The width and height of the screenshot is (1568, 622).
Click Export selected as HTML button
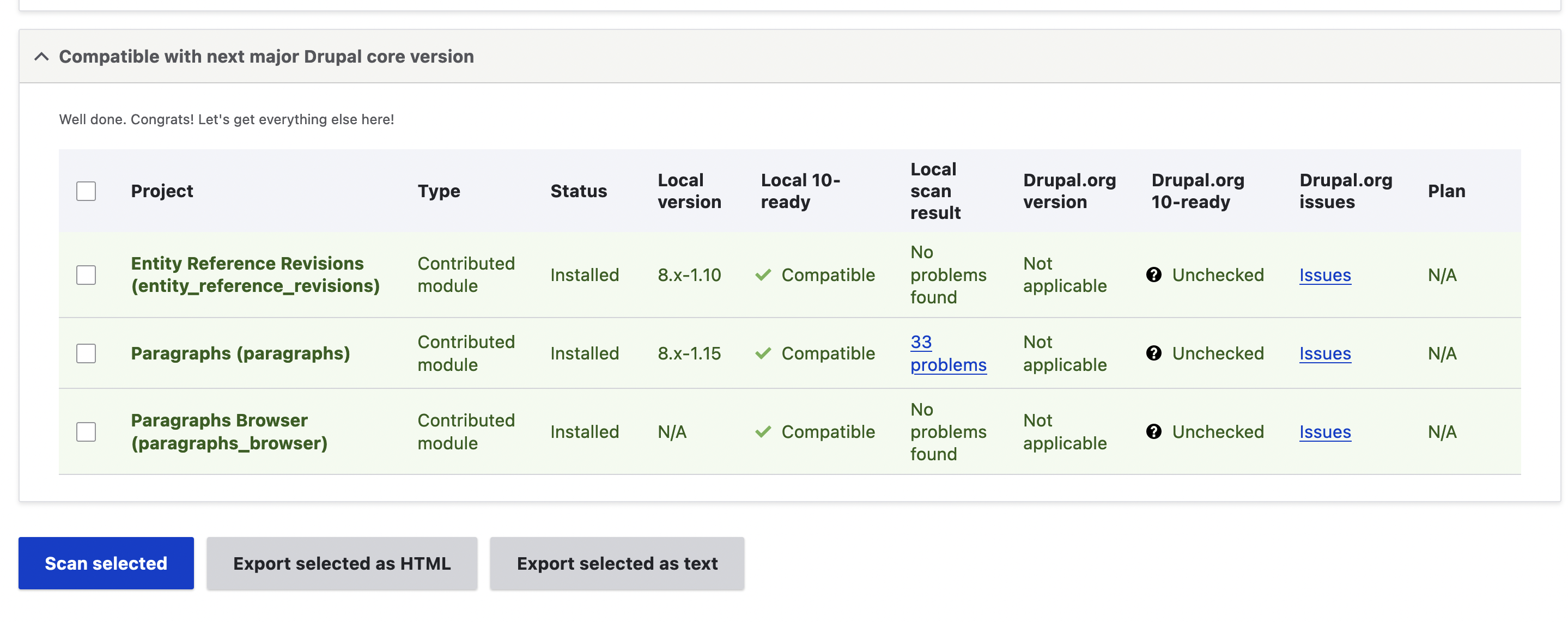[x=342, y=563]
